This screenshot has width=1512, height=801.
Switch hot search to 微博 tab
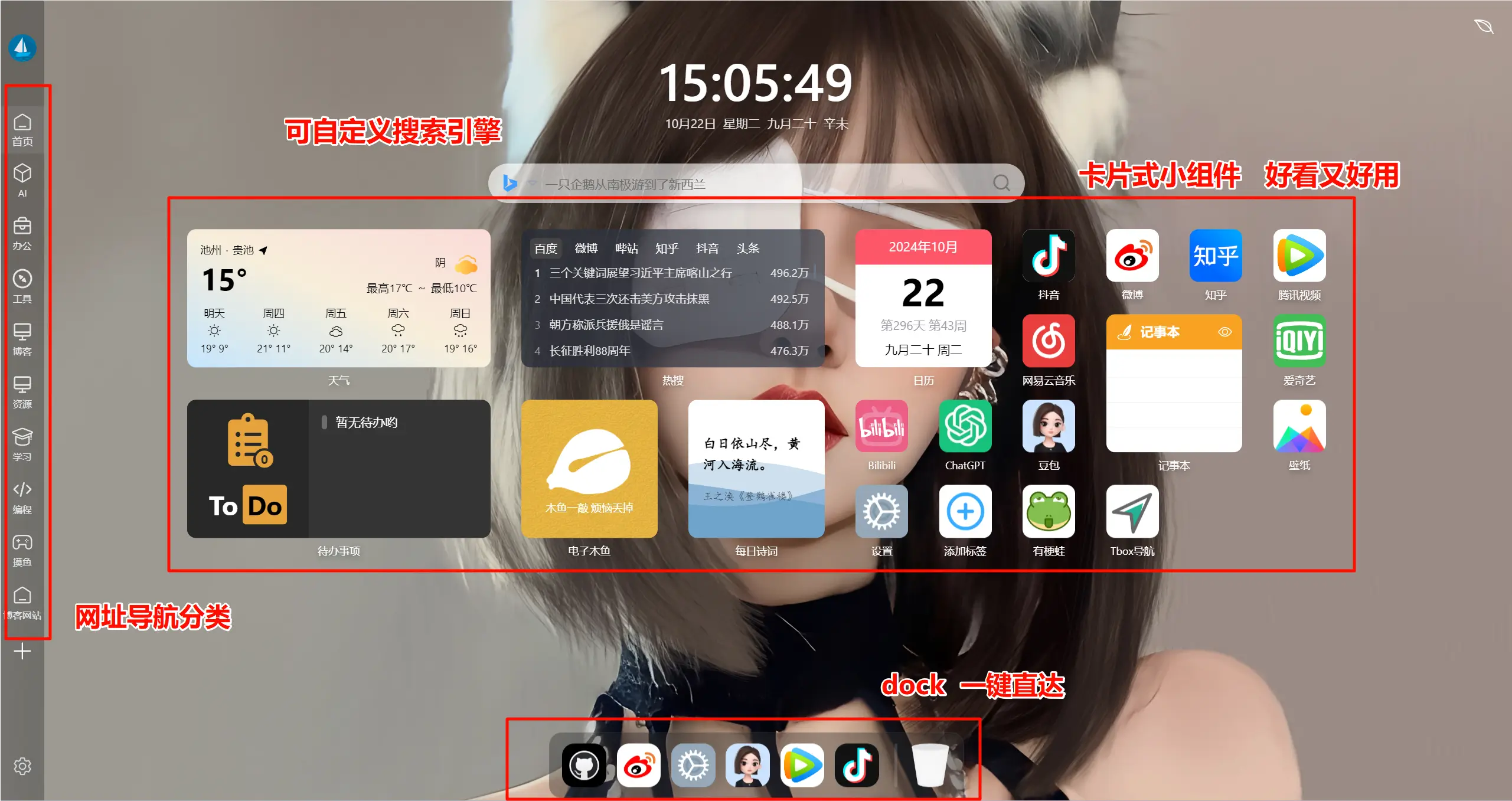click(586, 249)
